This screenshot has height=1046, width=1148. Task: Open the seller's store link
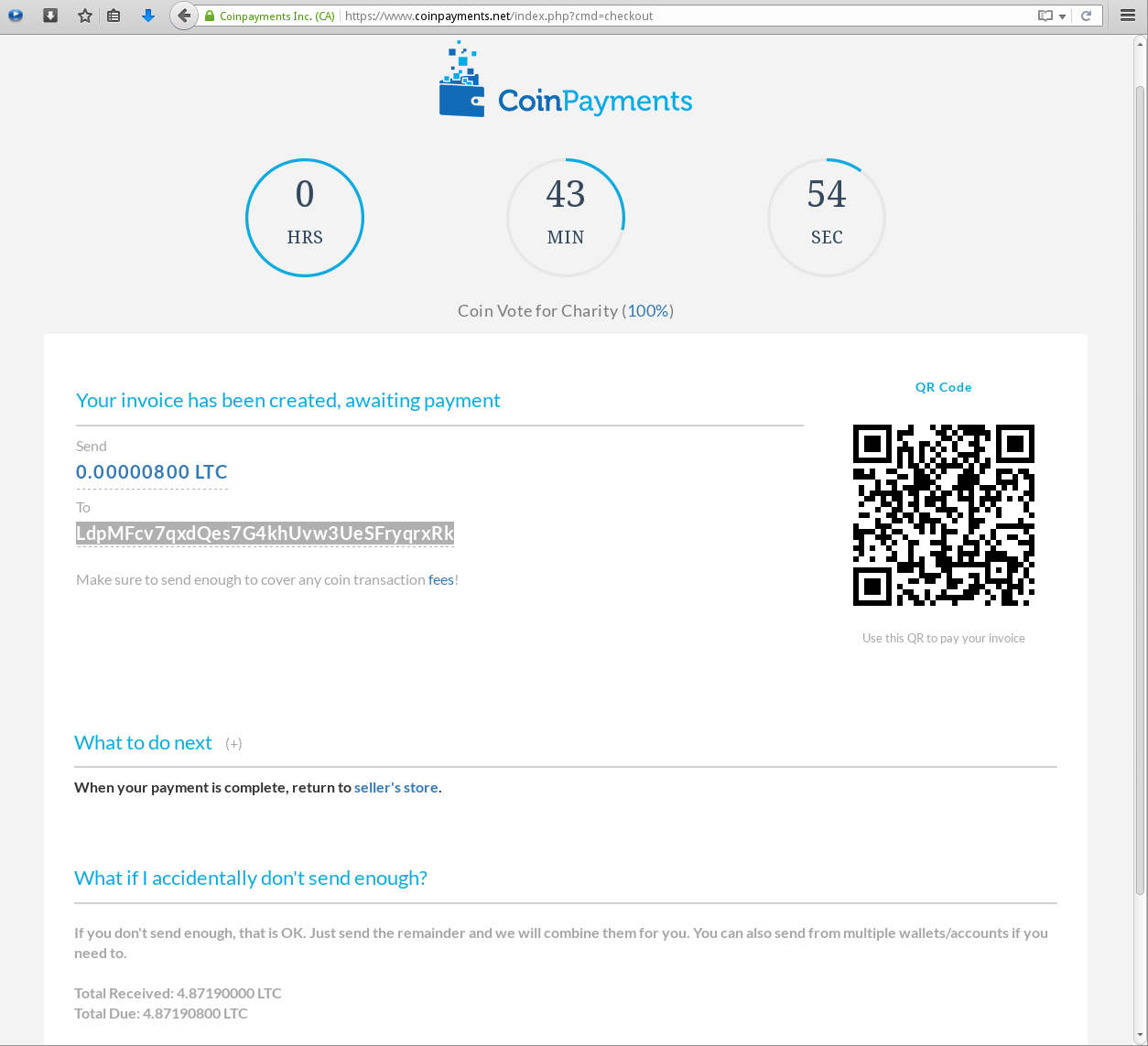(x=396, y=788)
